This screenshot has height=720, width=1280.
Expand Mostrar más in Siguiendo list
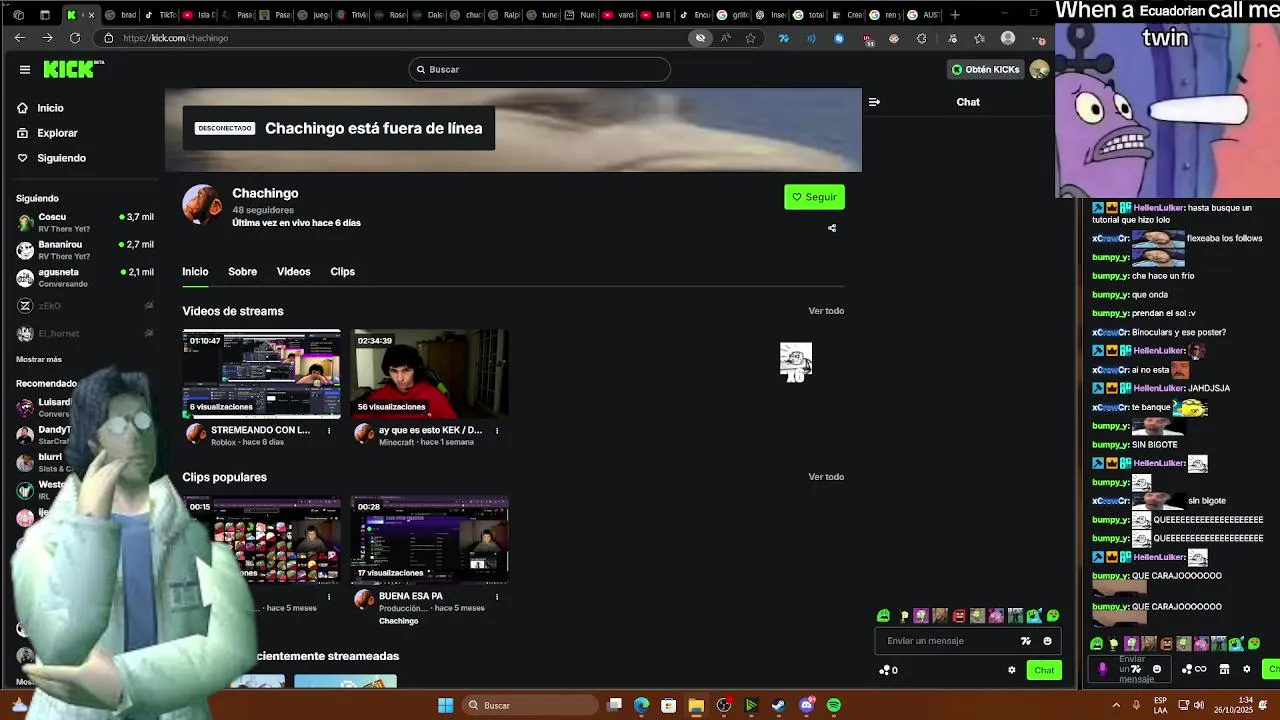click(x=39, y=360)
